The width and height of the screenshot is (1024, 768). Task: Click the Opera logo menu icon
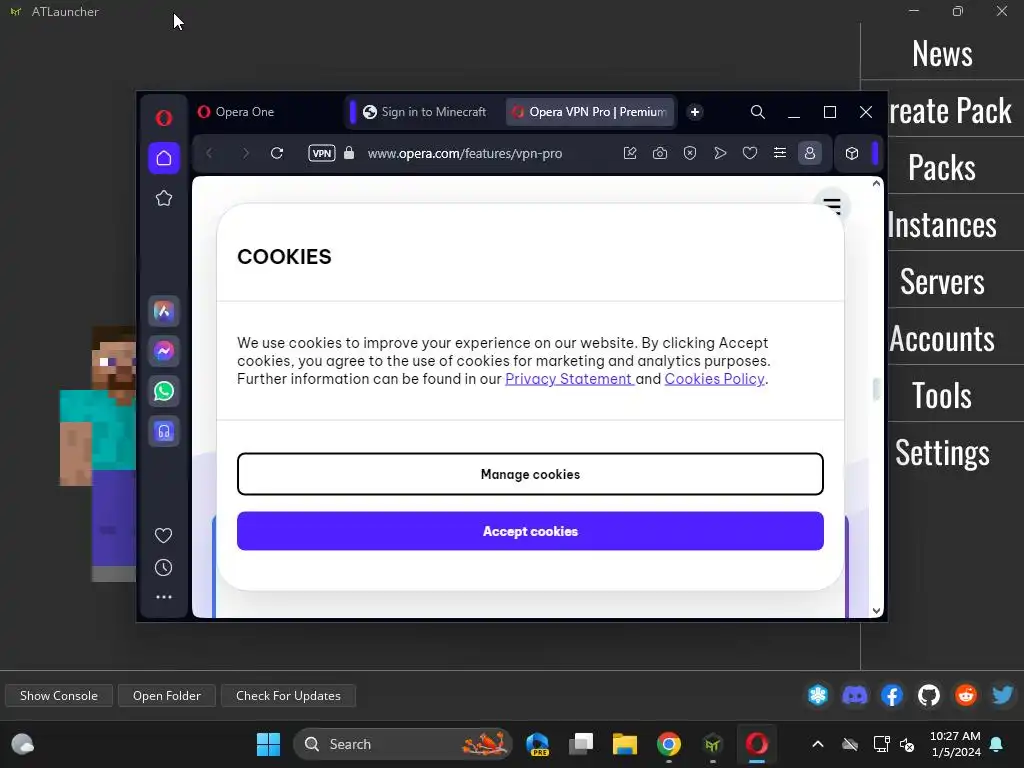(x=164, y=118)
